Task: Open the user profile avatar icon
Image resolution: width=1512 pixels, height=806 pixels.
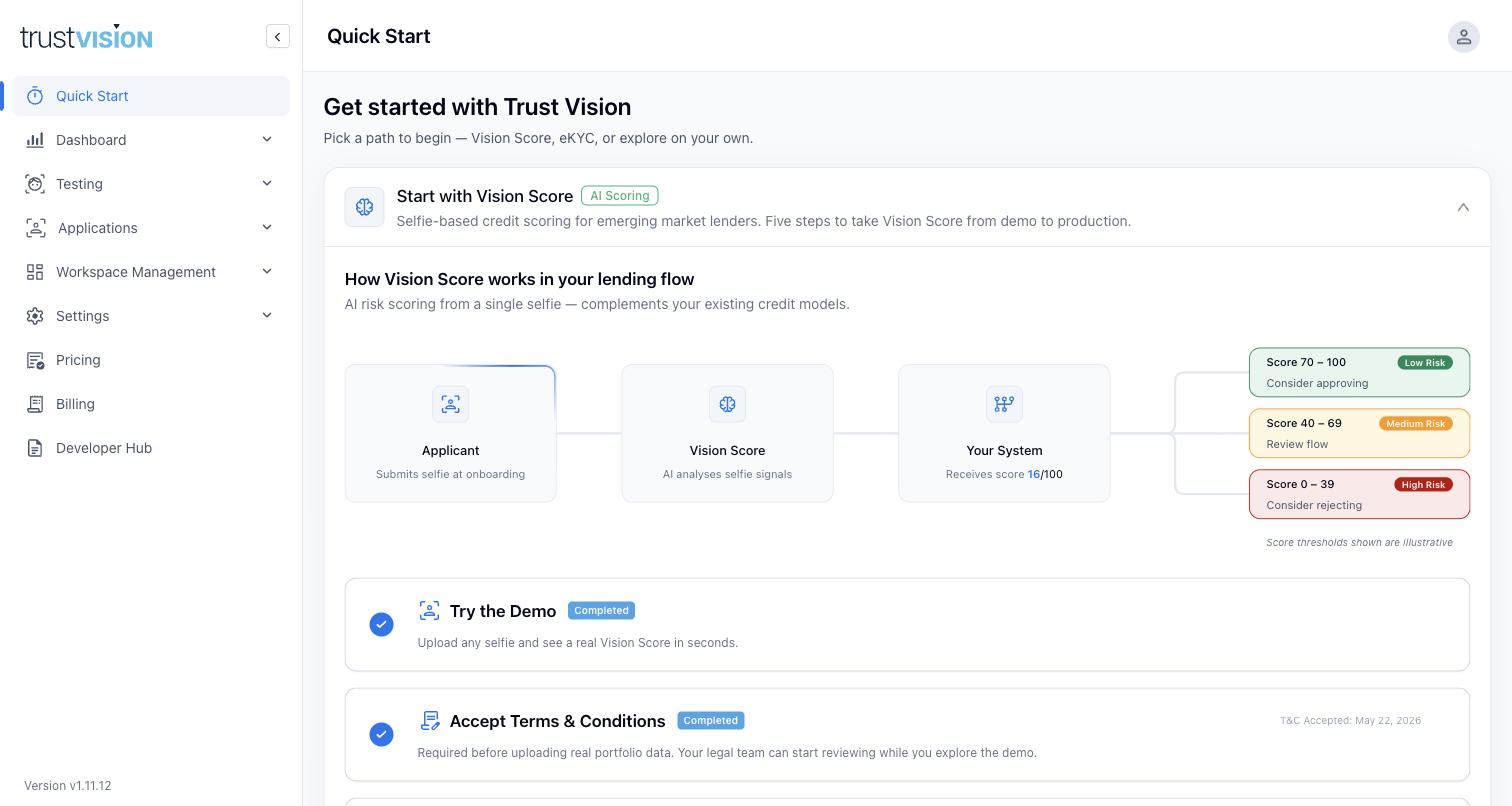Action: click(x=1463, y=37)
